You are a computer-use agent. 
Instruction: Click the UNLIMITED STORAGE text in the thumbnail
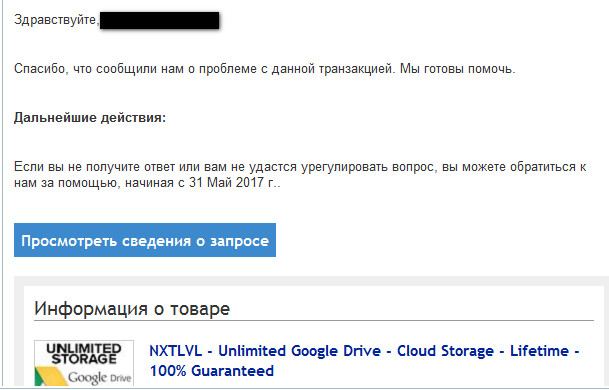pyautogui.click(x=84, y=354)
